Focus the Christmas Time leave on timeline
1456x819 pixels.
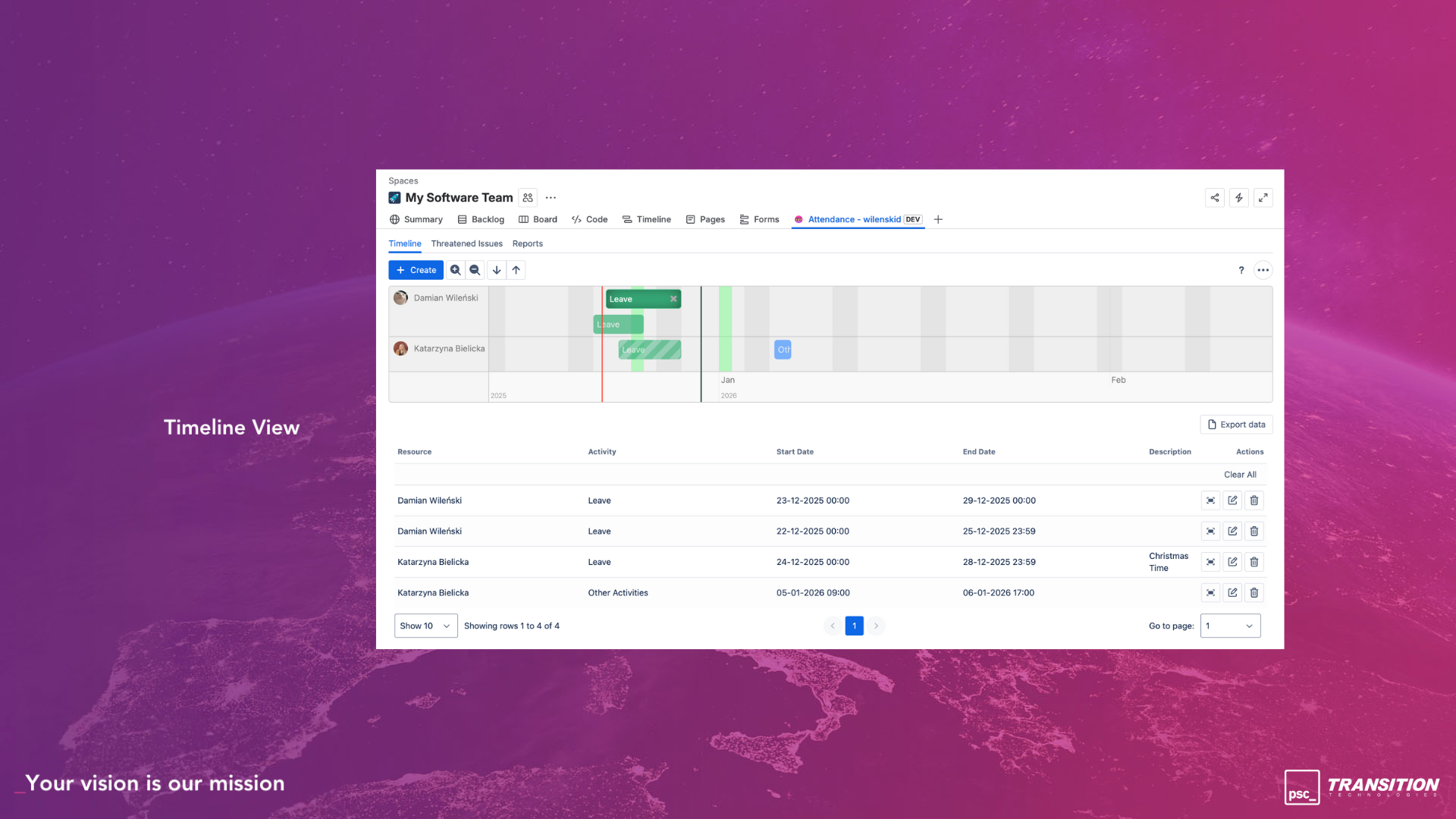tap(1211, 562)
